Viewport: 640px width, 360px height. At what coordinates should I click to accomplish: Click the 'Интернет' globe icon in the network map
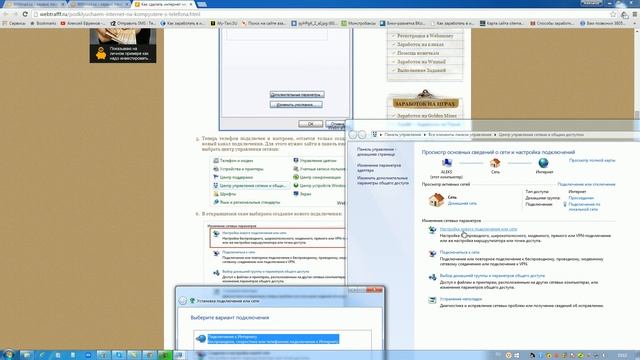click(x=544, y=163)
